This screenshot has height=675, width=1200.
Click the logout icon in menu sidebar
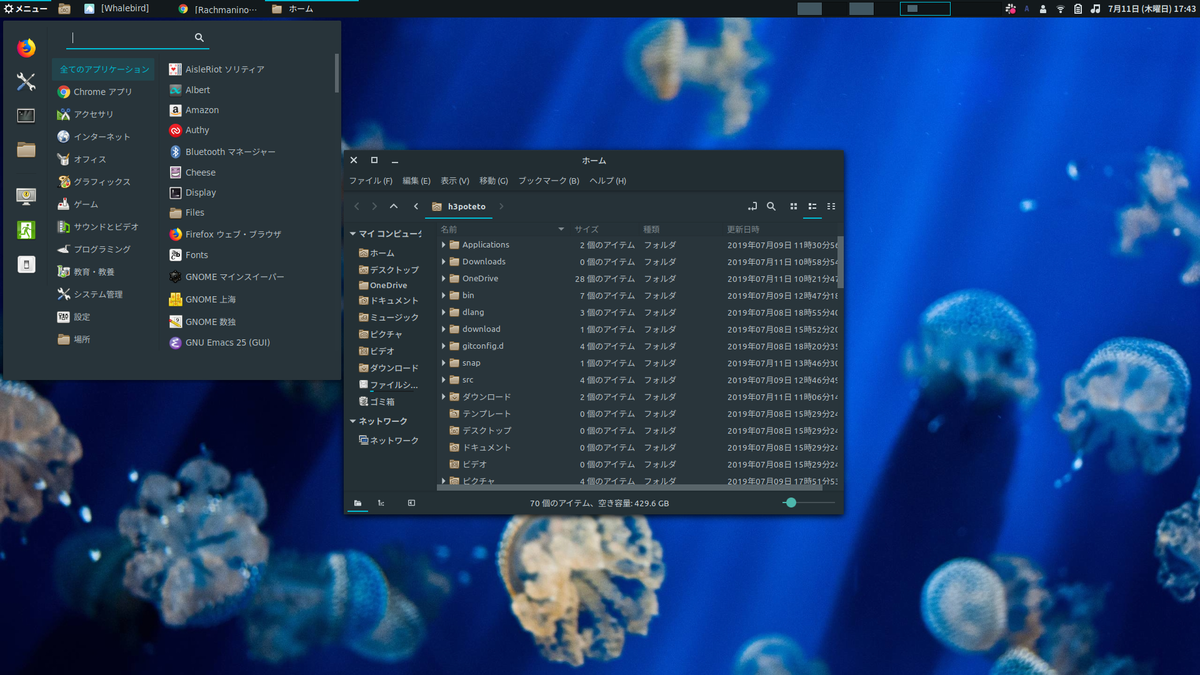tap(26, 230)
